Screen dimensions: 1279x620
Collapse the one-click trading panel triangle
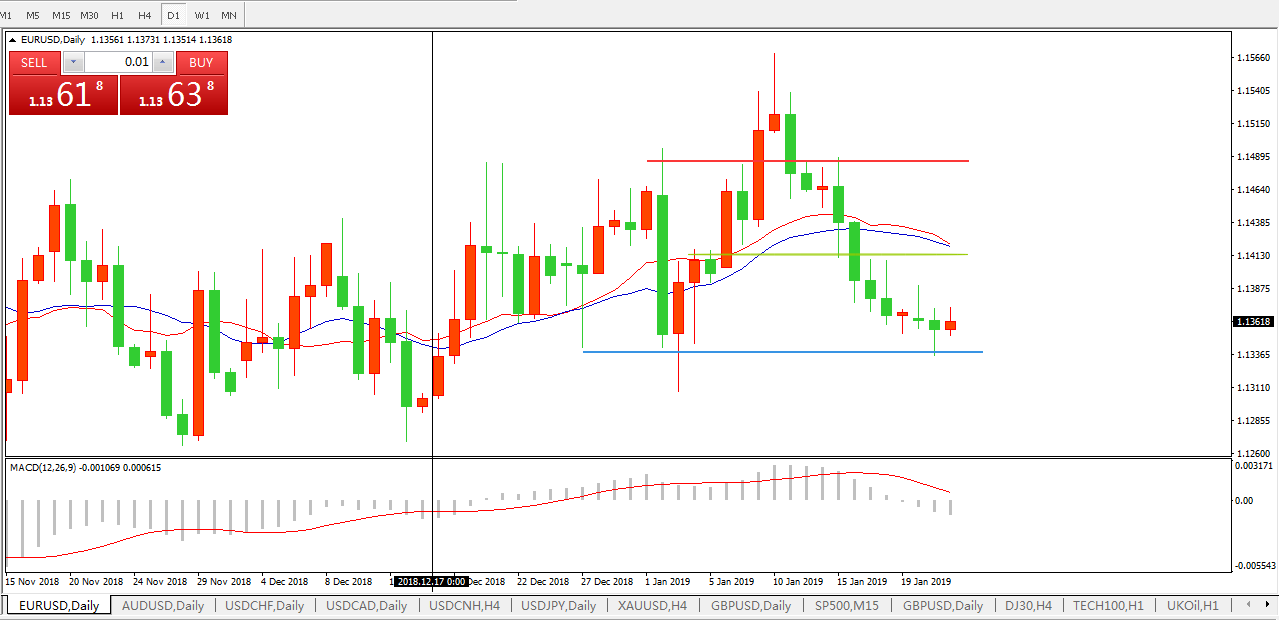click(13, 40)
